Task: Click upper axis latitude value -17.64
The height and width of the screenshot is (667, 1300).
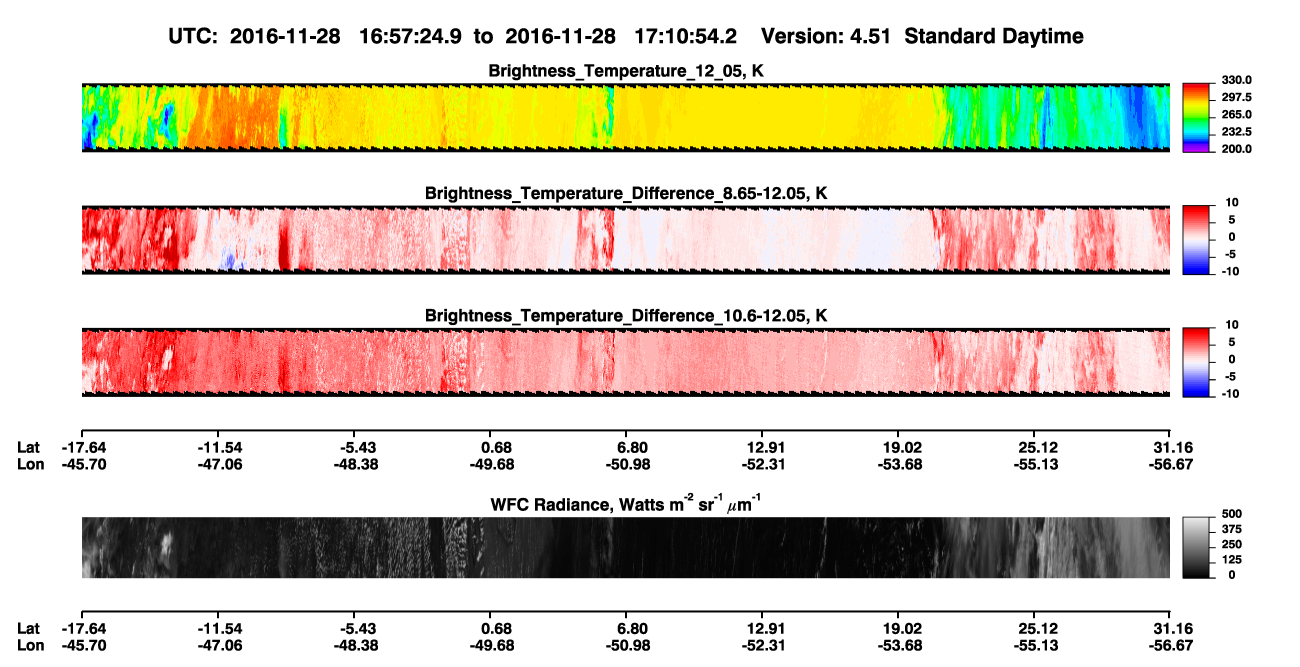Action: click(82, 447)
